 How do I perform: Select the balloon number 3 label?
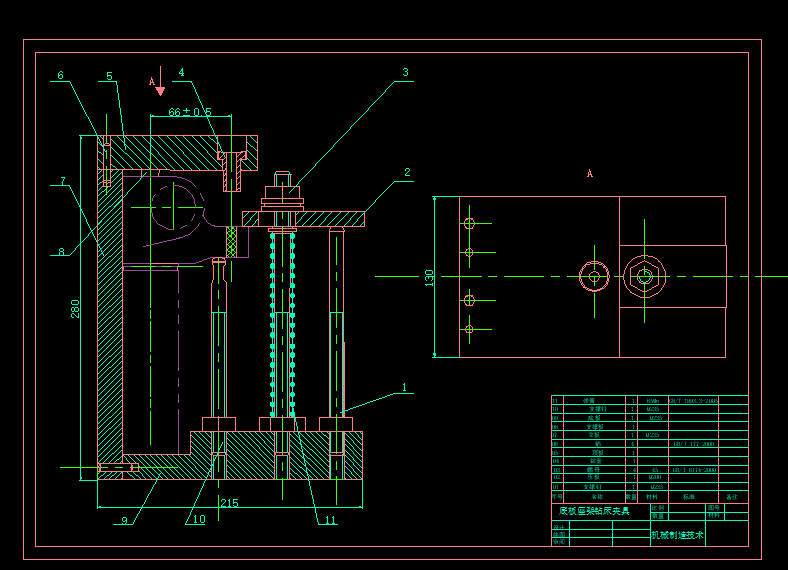click(406, 72)
